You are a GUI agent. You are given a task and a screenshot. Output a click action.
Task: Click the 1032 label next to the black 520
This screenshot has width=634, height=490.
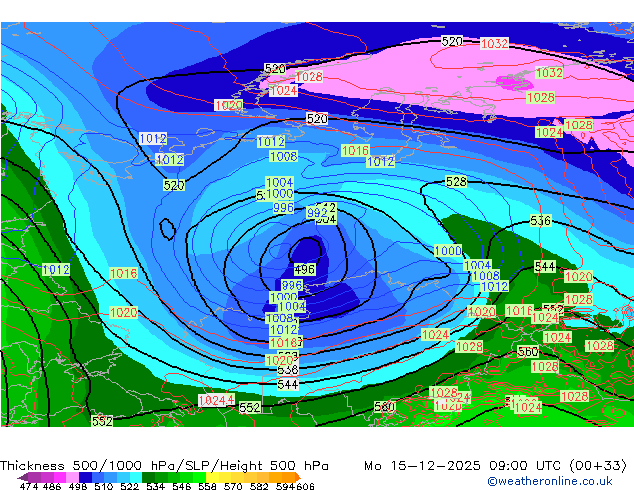tap(494, 43)
